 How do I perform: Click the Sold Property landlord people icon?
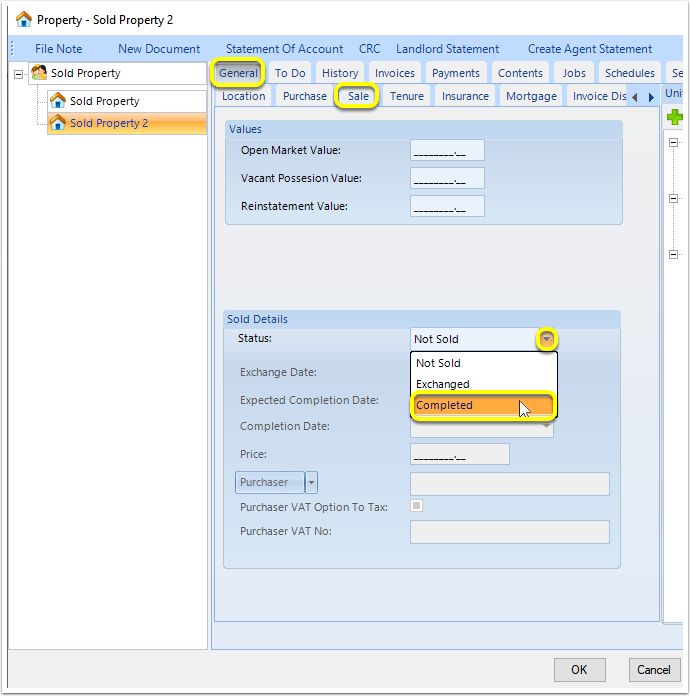click(x=40, y=73)
